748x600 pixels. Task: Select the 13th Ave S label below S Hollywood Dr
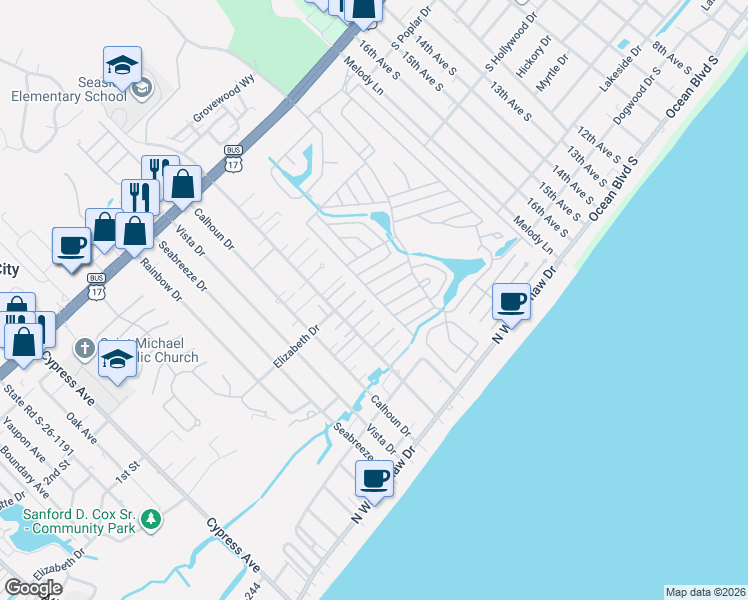(510, 101)
